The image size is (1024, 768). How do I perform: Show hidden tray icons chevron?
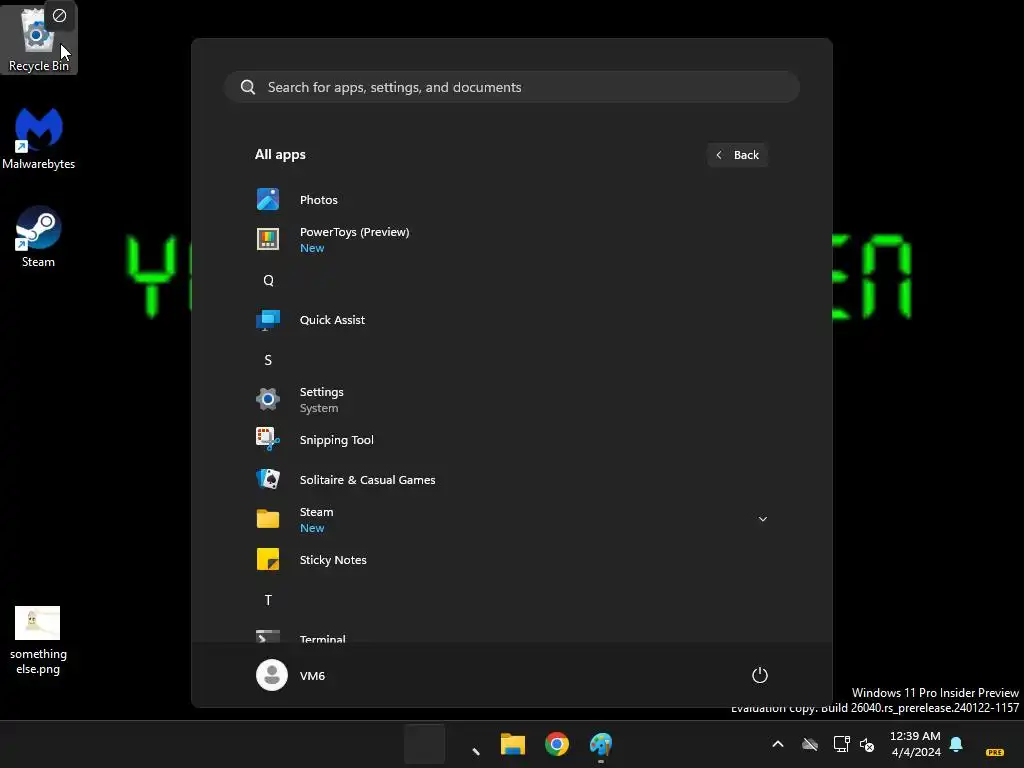pos(778,744)
